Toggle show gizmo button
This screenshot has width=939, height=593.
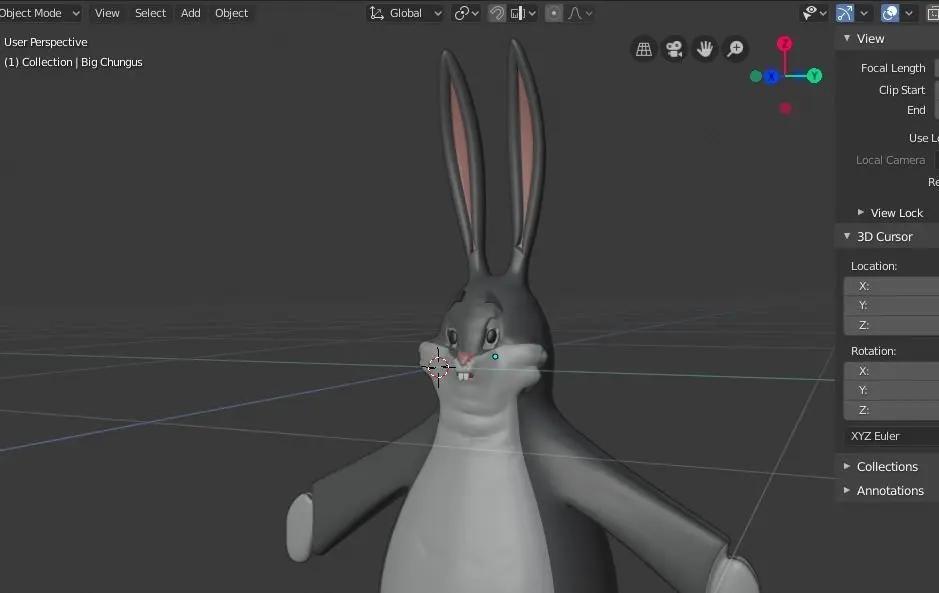(x=845, y=13)
